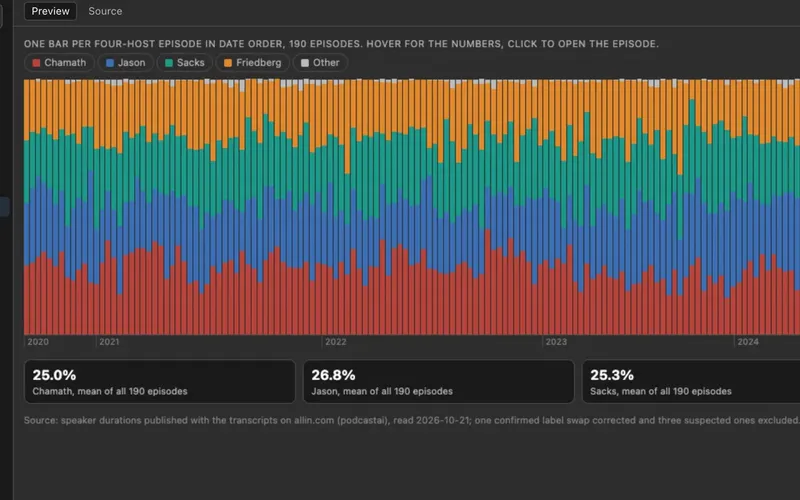The image size is (800, 500).
Task: Click the orange Friedberg color square
Action: 228,63
